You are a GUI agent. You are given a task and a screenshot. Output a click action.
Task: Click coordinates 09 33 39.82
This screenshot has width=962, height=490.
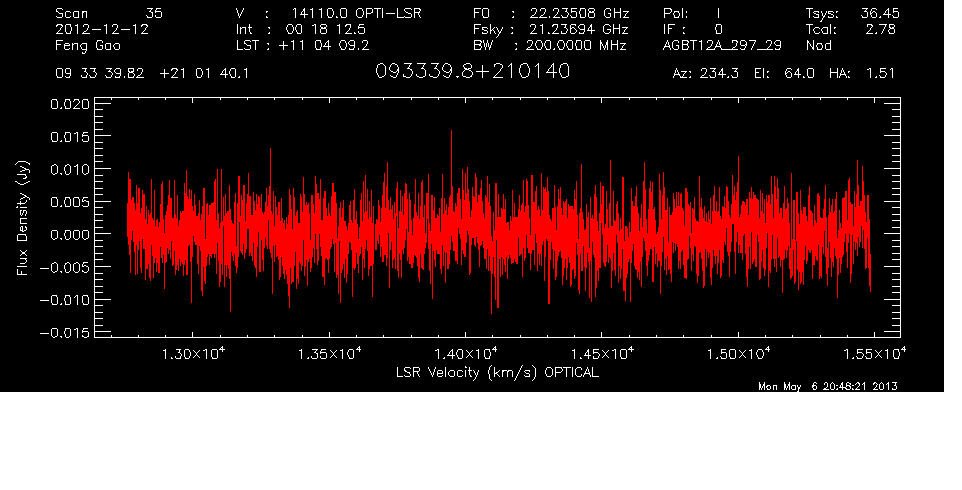[x=99, y=74]
